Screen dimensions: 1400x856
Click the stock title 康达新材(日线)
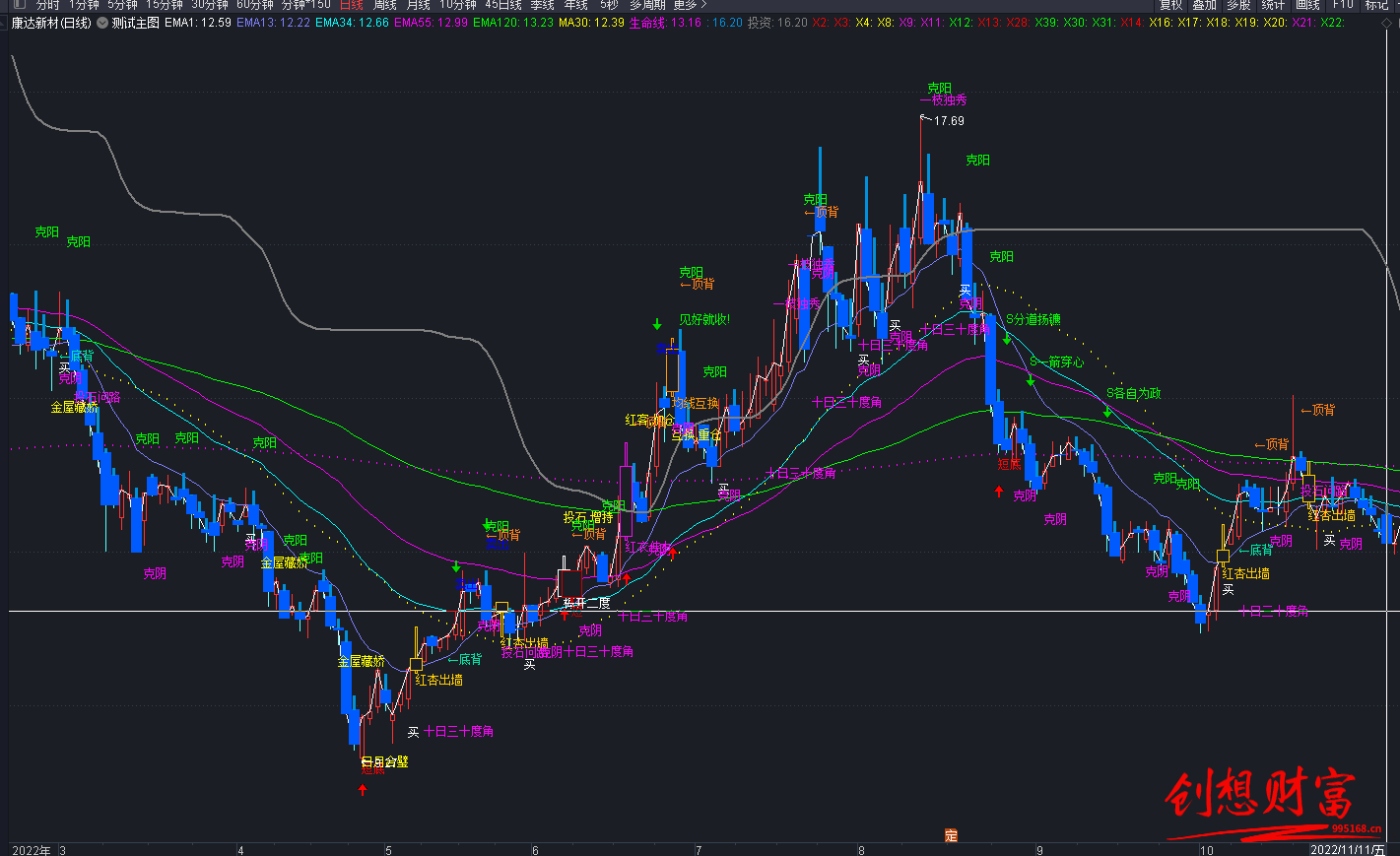click(51, 23)
